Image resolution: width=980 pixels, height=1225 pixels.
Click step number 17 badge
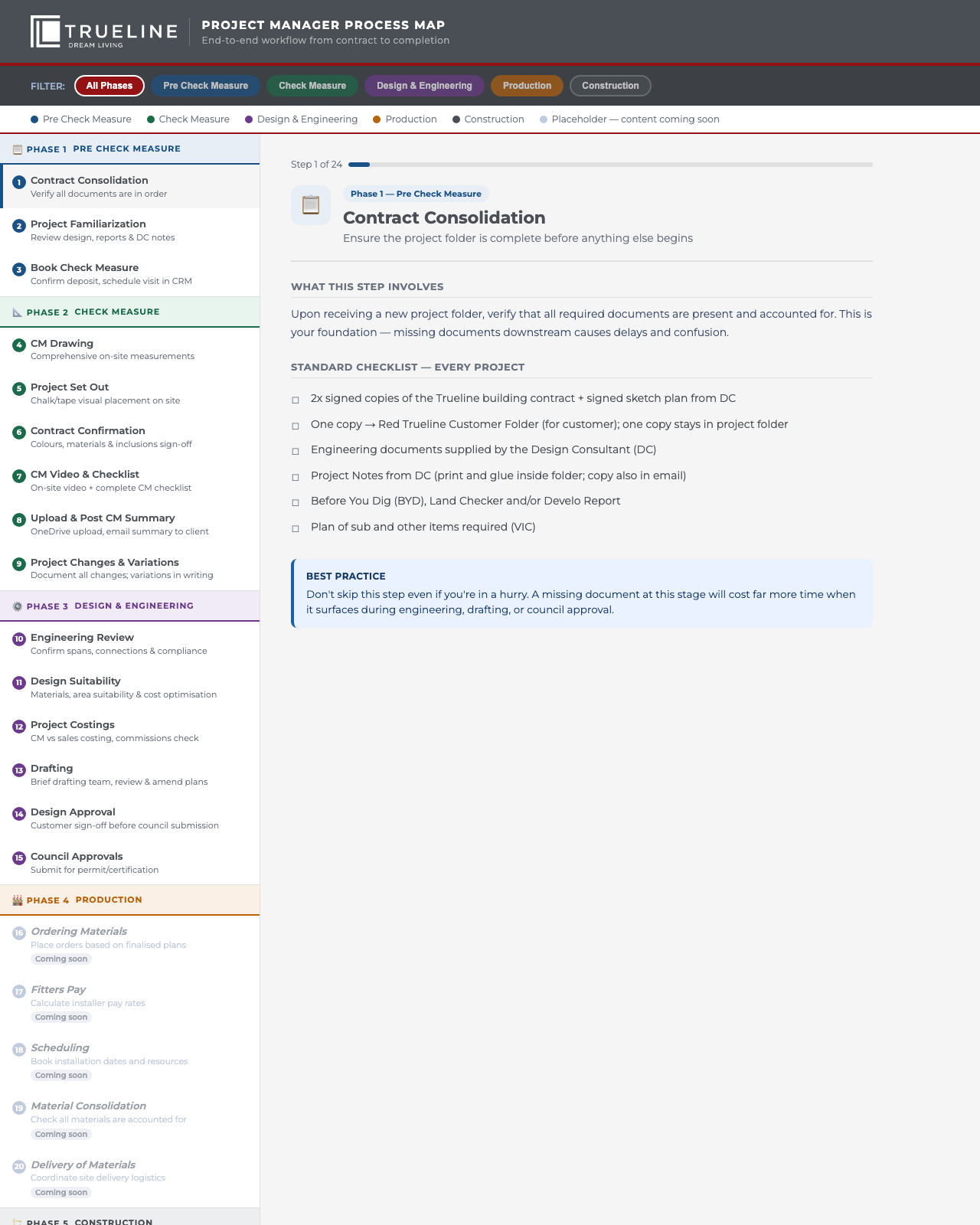point(19,991)
